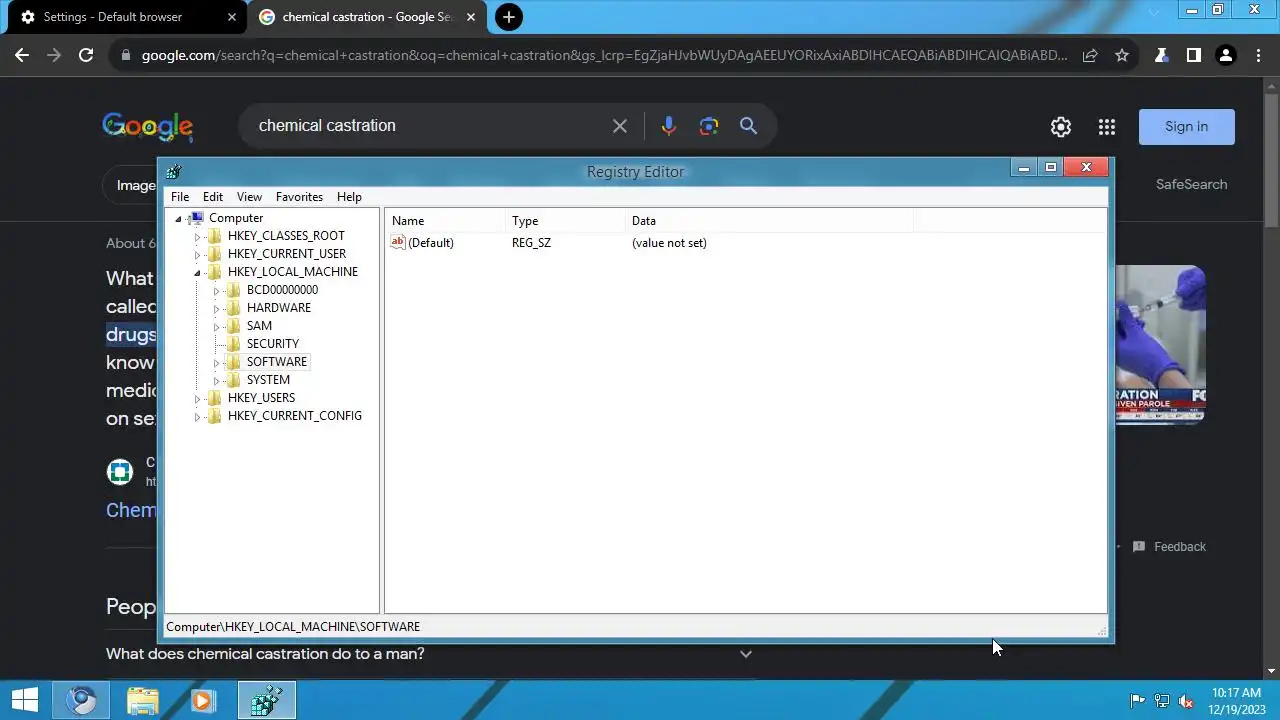Open the Help menu in Registry Editor
Screen dimensions: 1280x720
tap(349, 197)
